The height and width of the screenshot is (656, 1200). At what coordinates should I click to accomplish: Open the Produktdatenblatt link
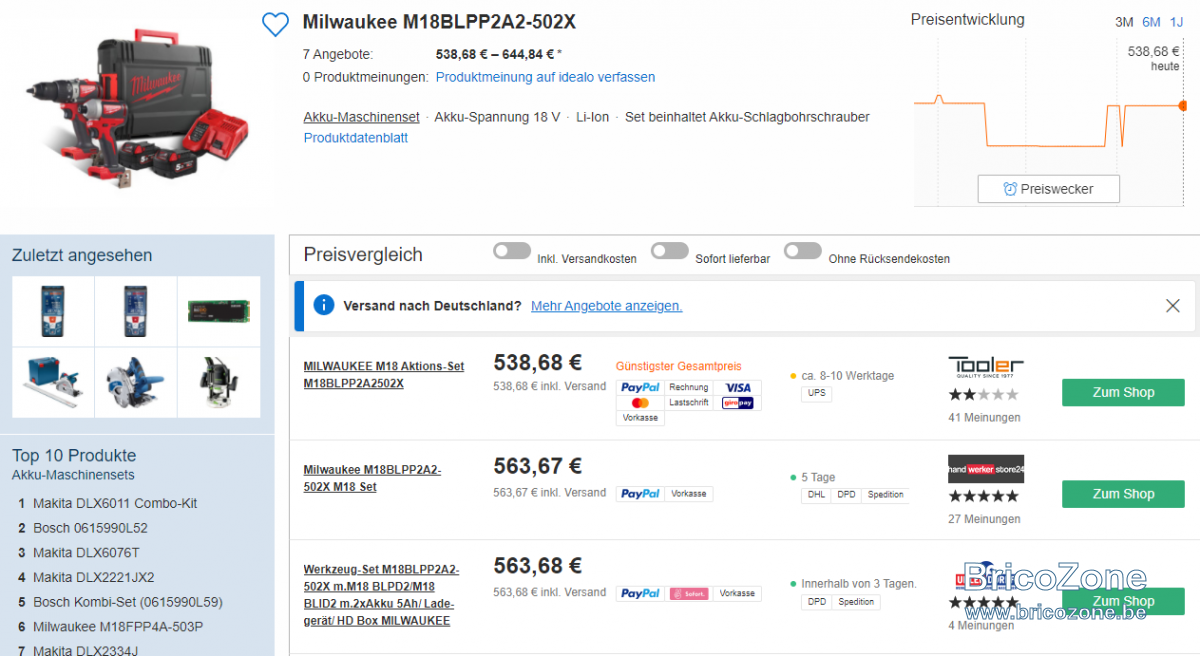[356, 138]
